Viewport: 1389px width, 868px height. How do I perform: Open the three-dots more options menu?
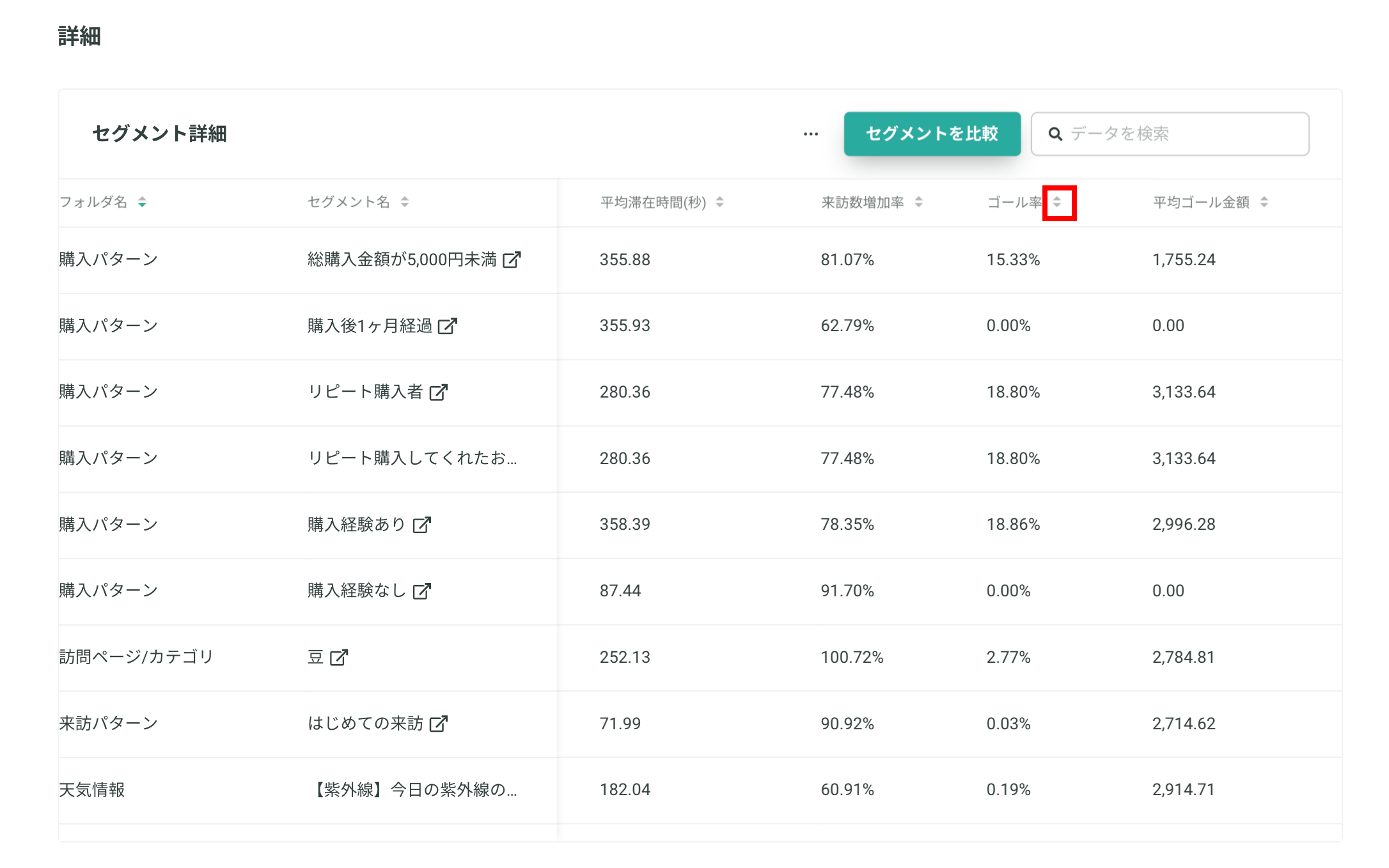coord(811,134)
